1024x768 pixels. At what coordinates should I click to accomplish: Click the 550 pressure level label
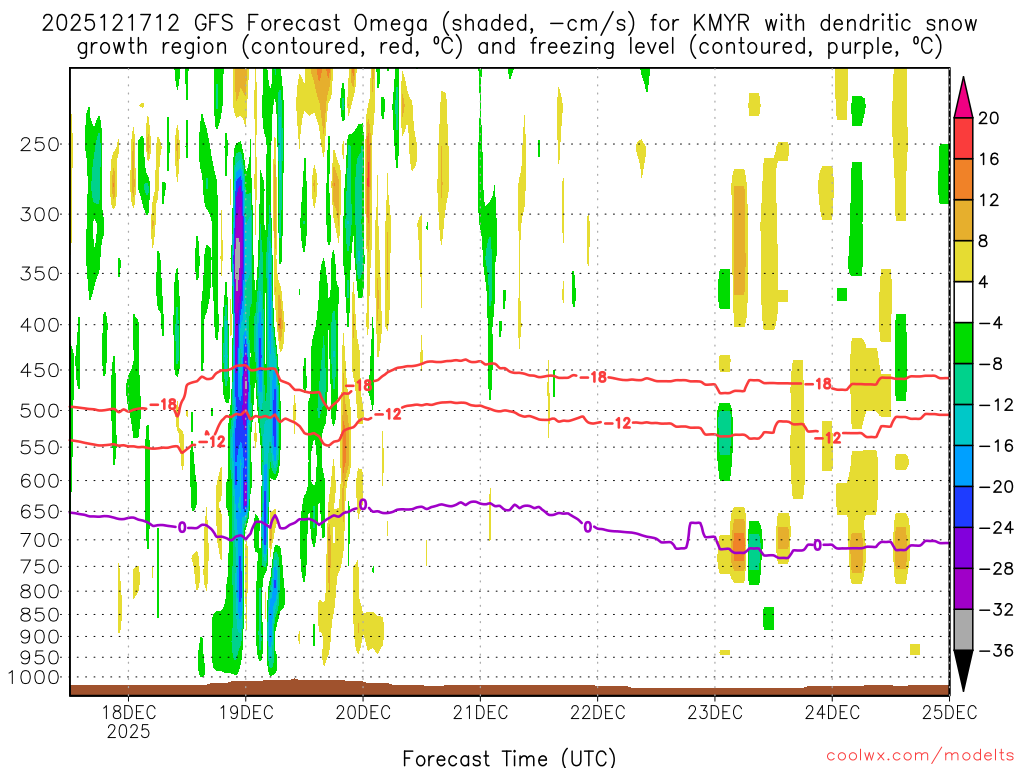click(x=40, y=447)
